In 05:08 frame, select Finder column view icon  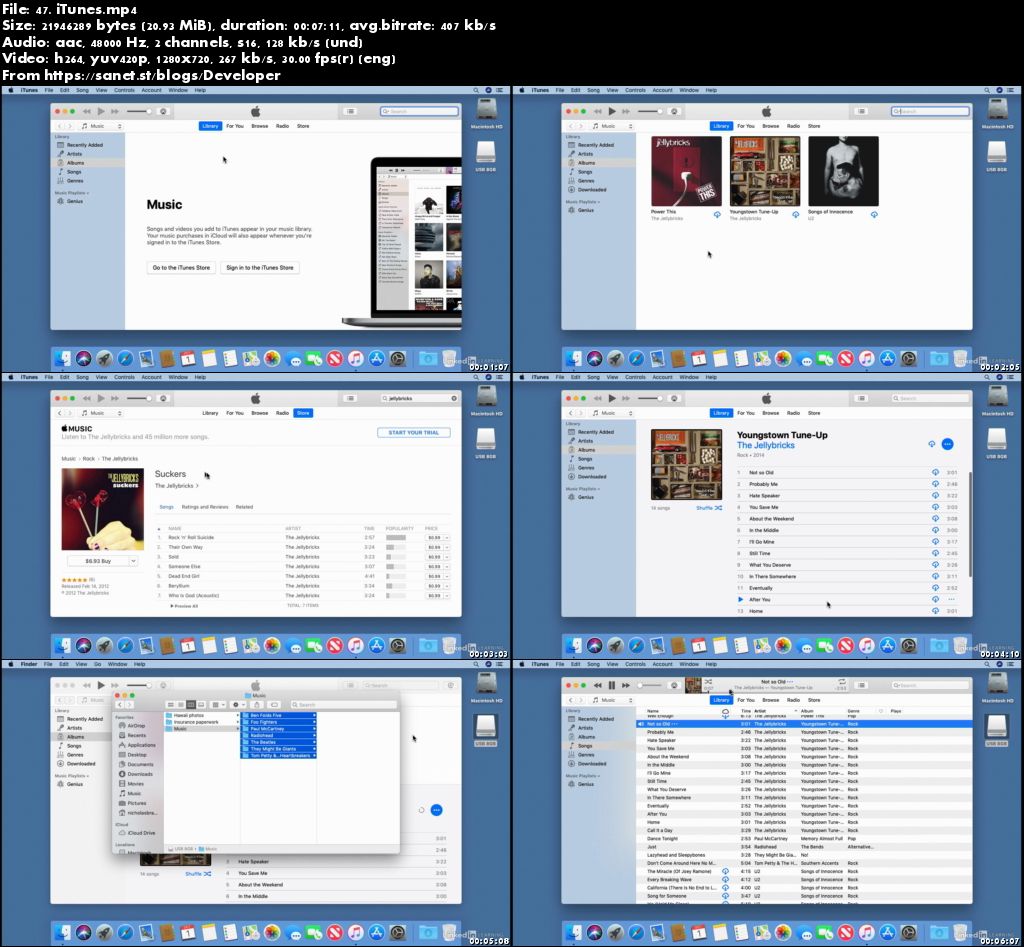(191, 705)
